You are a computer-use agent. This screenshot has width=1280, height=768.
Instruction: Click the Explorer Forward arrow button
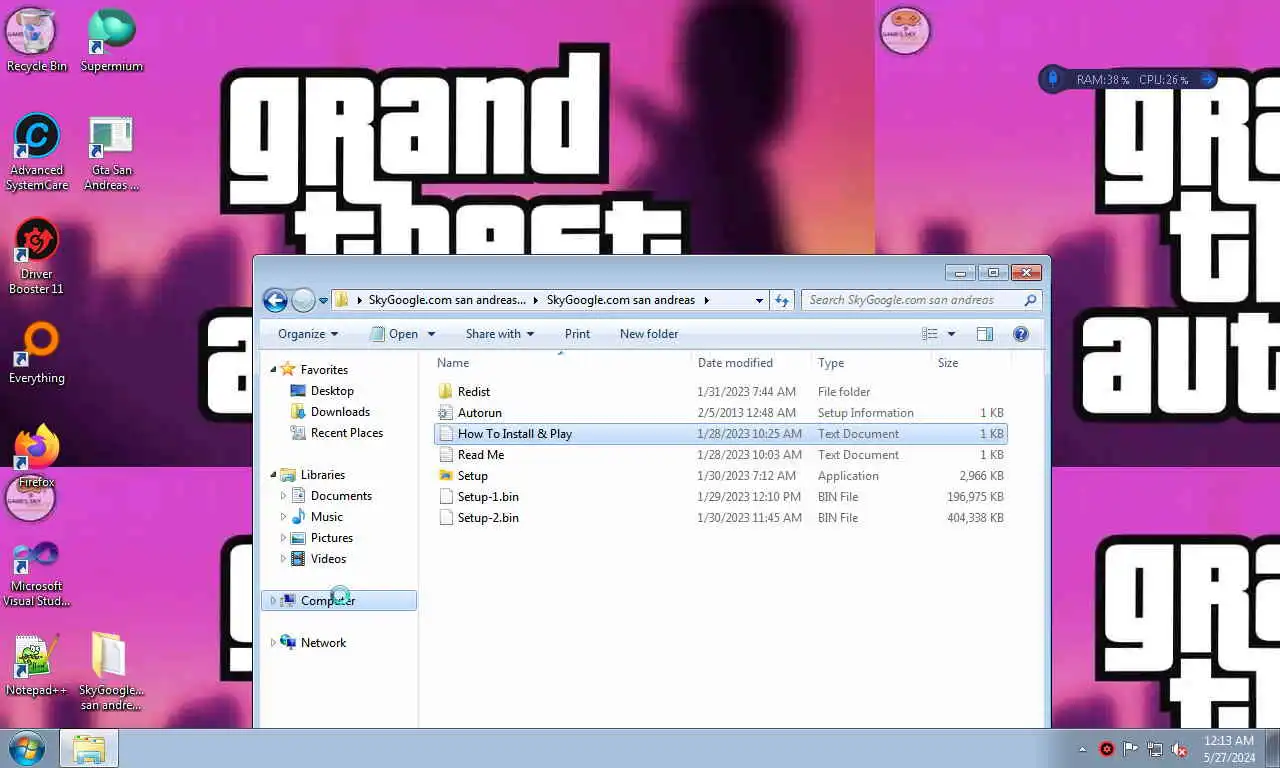coord(303,300)
